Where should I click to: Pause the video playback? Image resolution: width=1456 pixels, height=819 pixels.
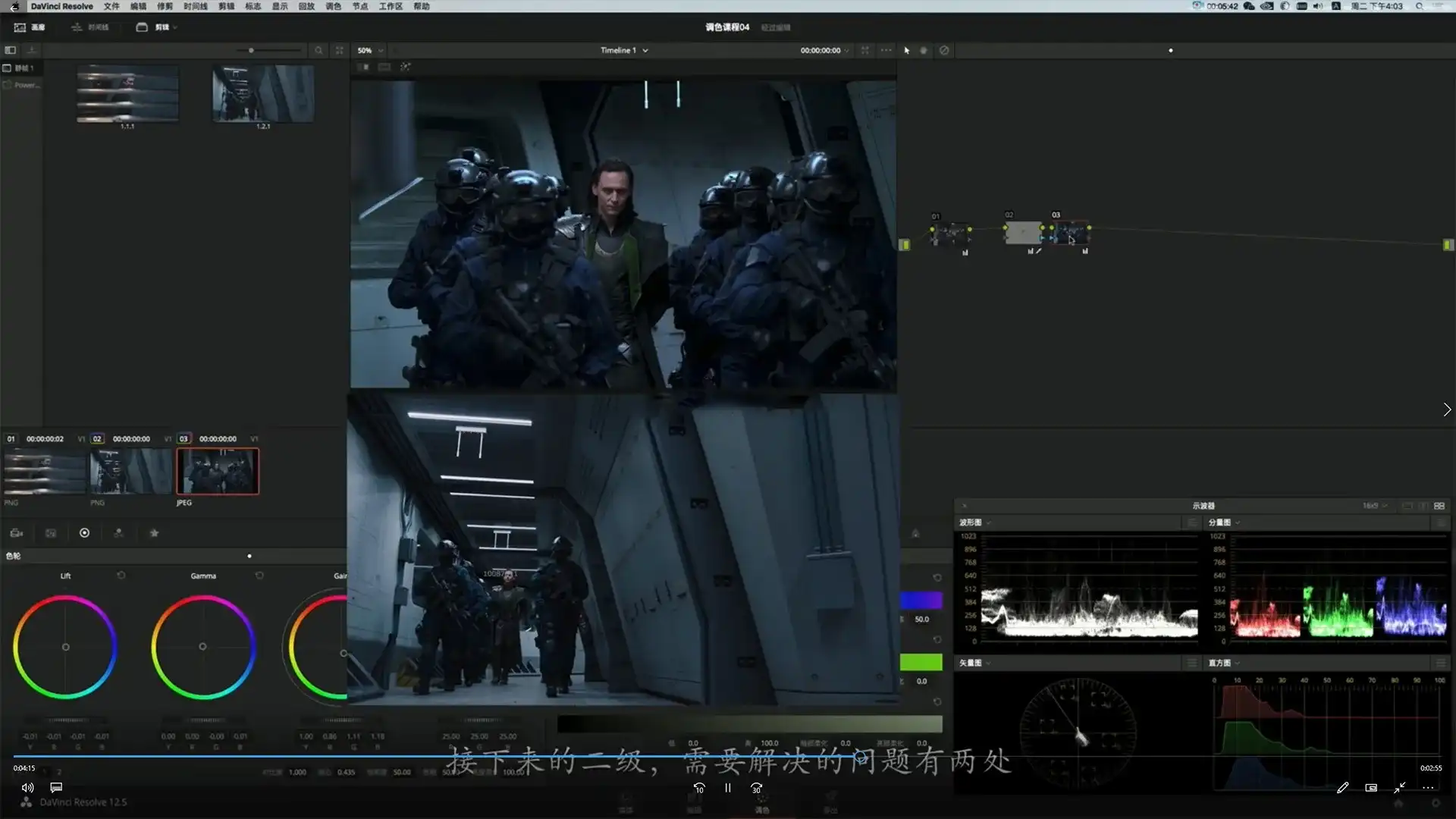(x=727, y=788)
